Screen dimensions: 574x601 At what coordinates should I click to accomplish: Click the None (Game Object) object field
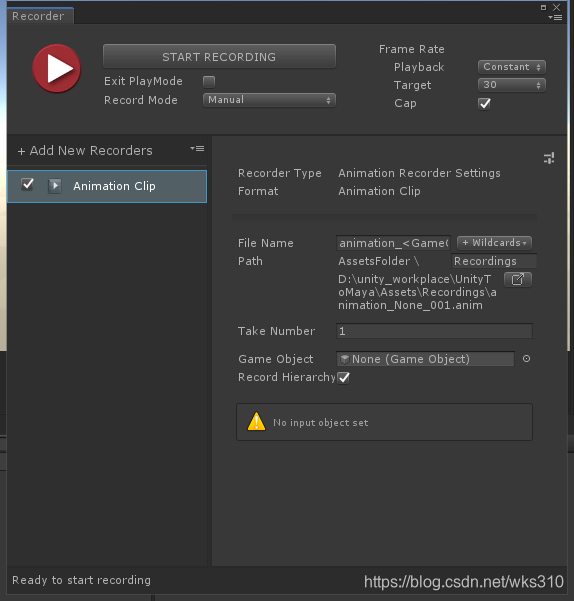pyautogui.click(x=425, y=359)
